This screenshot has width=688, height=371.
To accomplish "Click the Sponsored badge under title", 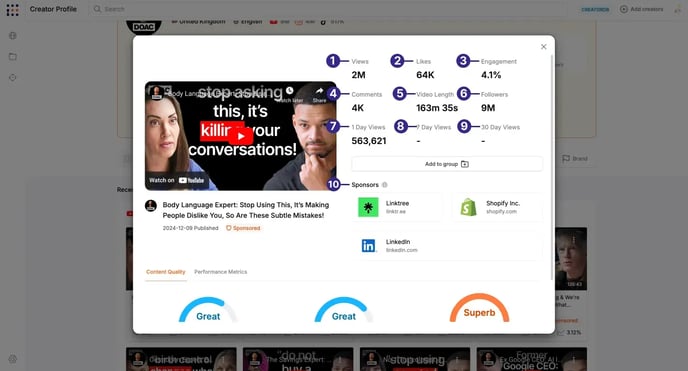I will point(243,228).
